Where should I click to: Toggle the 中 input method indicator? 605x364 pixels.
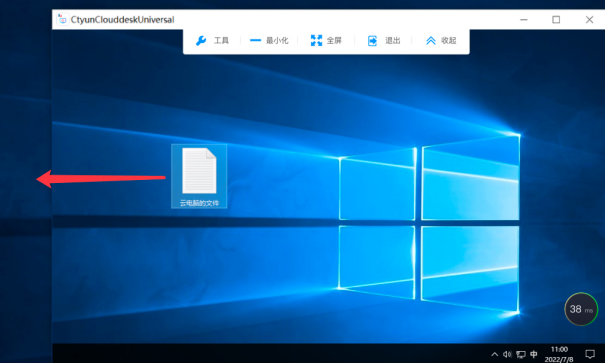pos(534,354)
